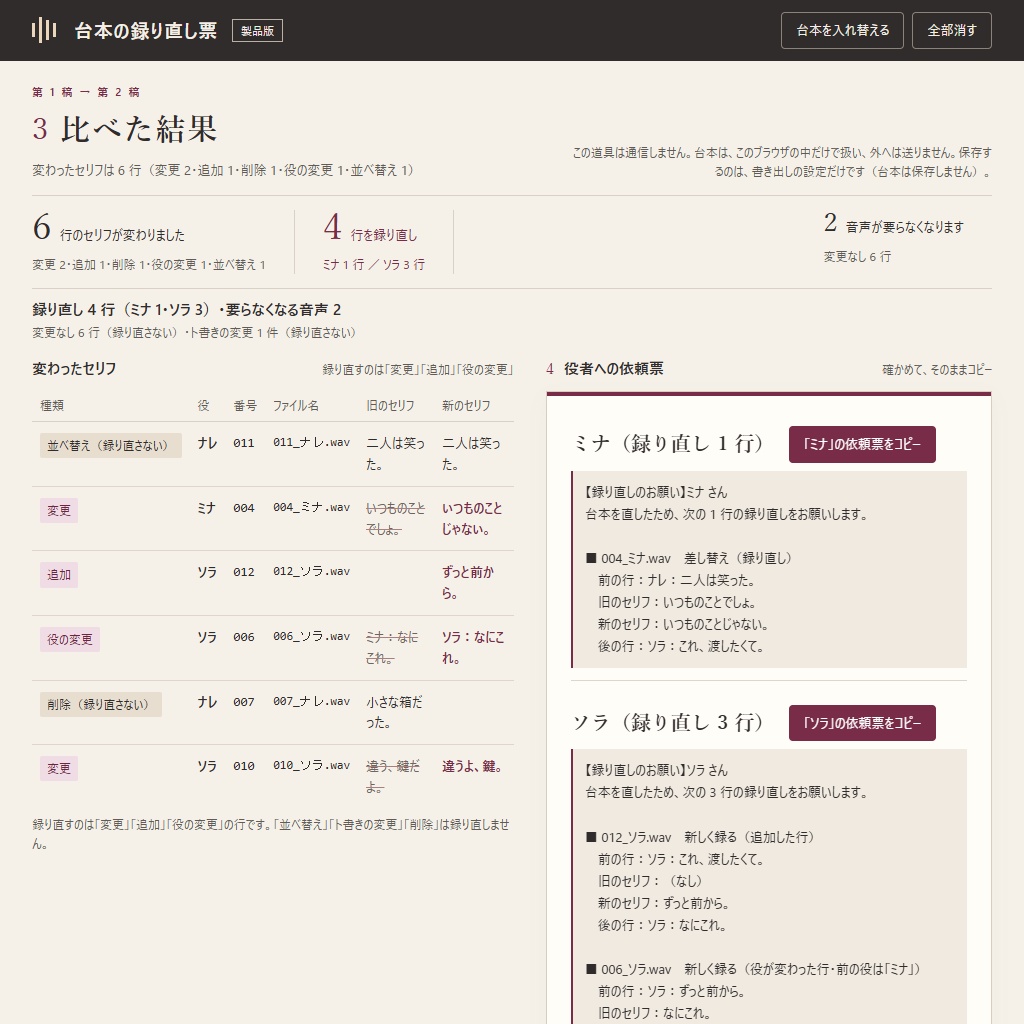Click the 製品版 badge in header

click(257, 31)
